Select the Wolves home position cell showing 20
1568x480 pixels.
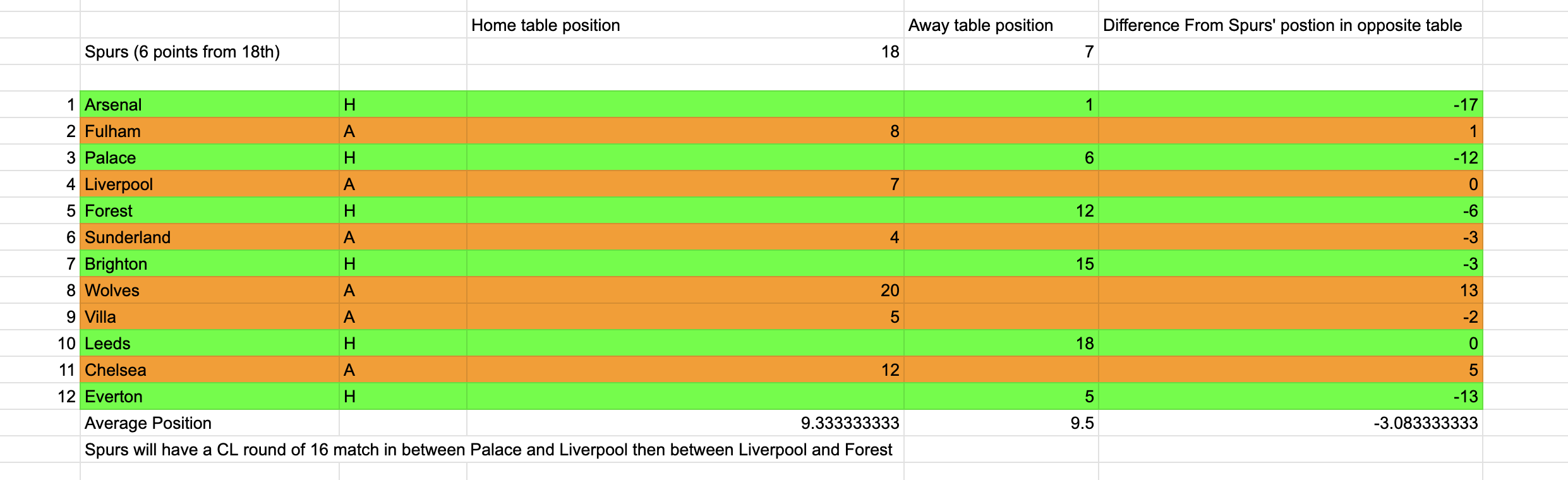[685, 290]
